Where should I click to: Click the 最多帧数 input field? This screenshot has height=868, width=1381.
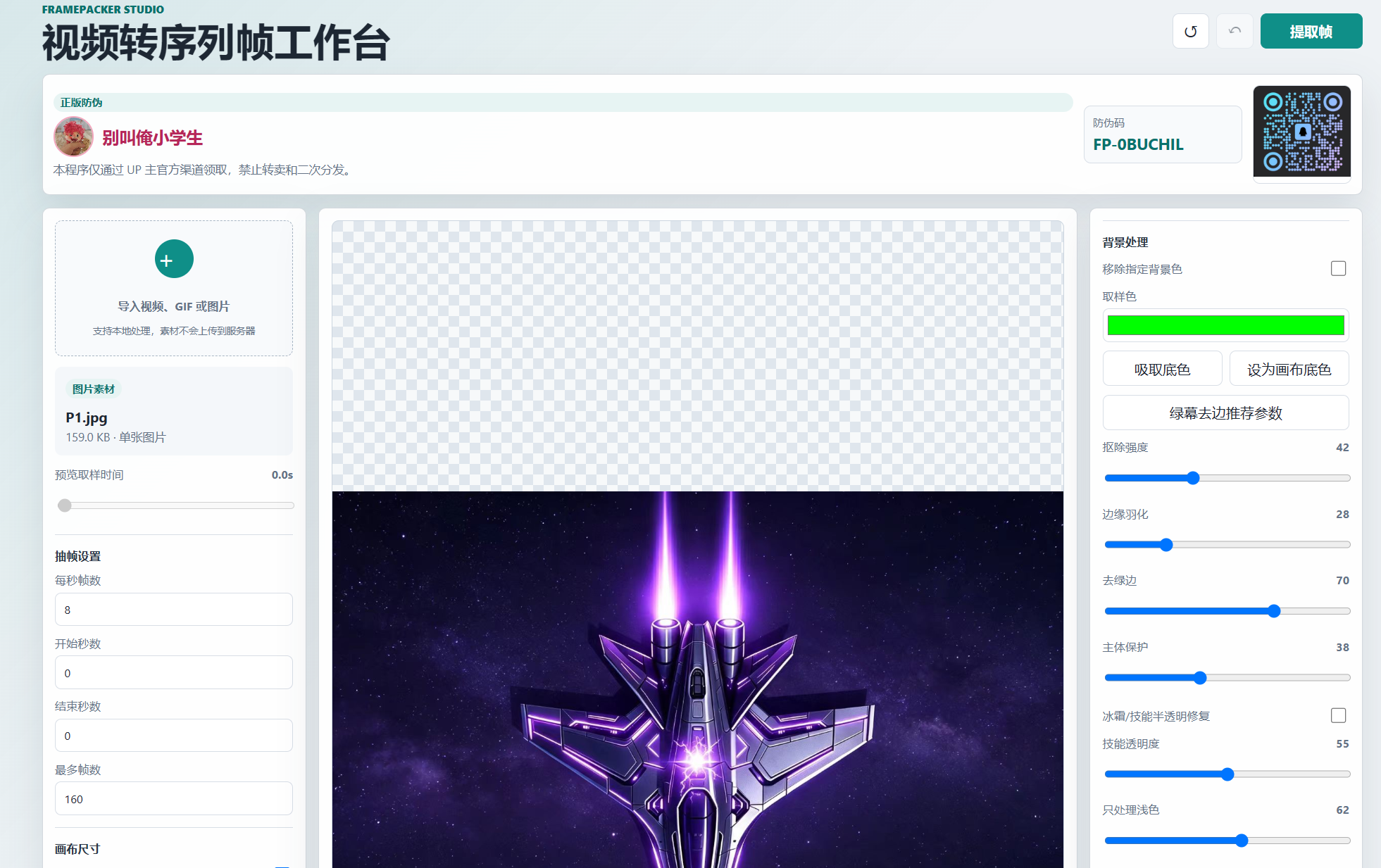coord(174,799)
